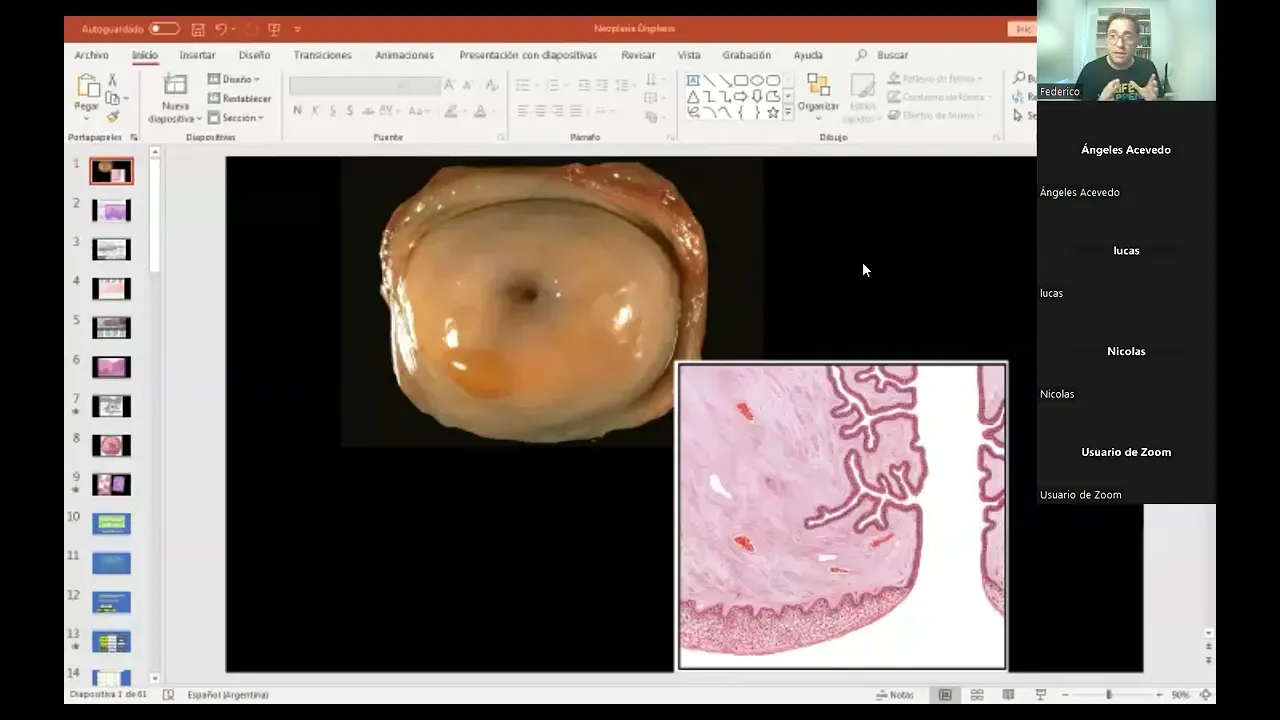The image size is (1280, 720).
Task: Toggle italic (K) formatting
Action: (315, 111)
